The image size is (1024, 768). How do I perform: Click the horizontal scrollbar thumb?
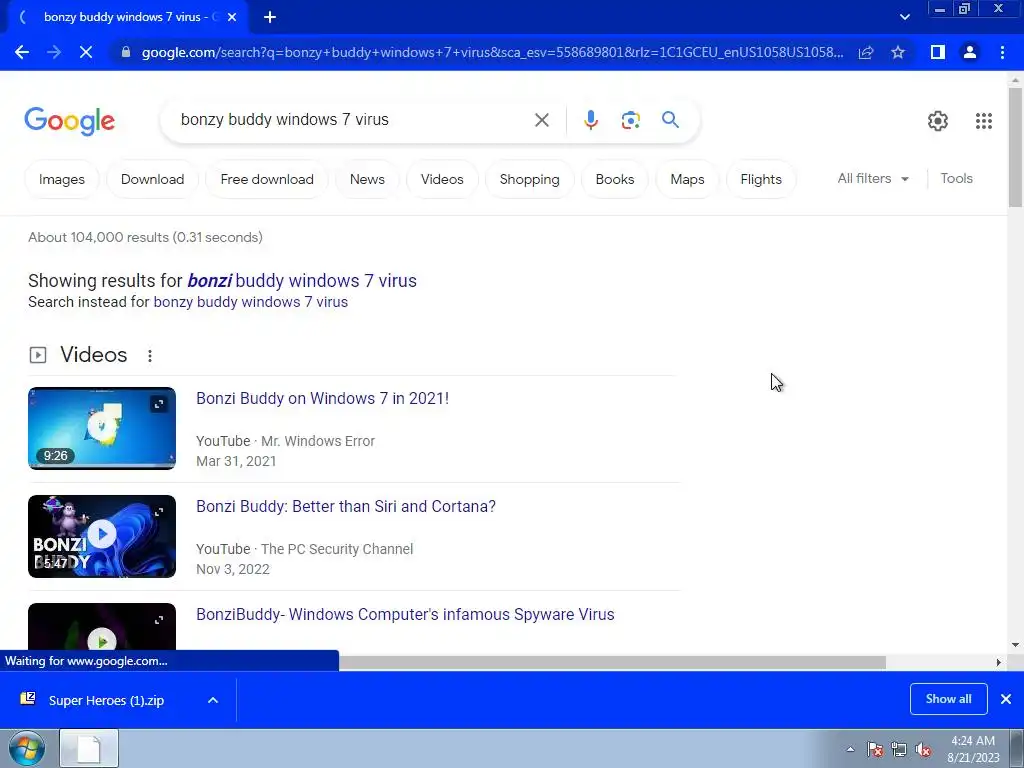coord(612,662)
